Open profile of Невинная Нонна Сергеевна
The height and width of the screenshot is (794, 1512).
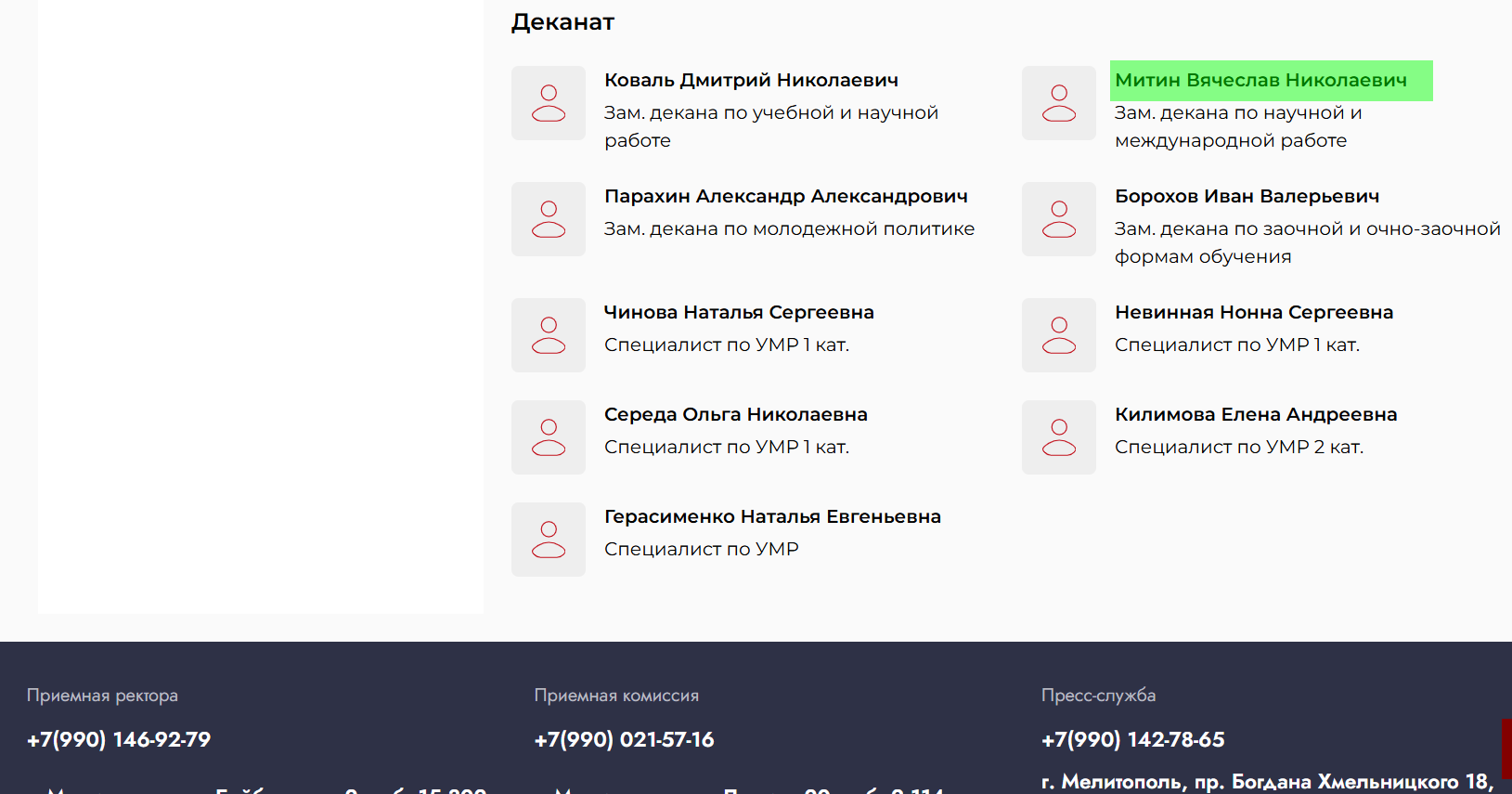(x=1254, y=312)
